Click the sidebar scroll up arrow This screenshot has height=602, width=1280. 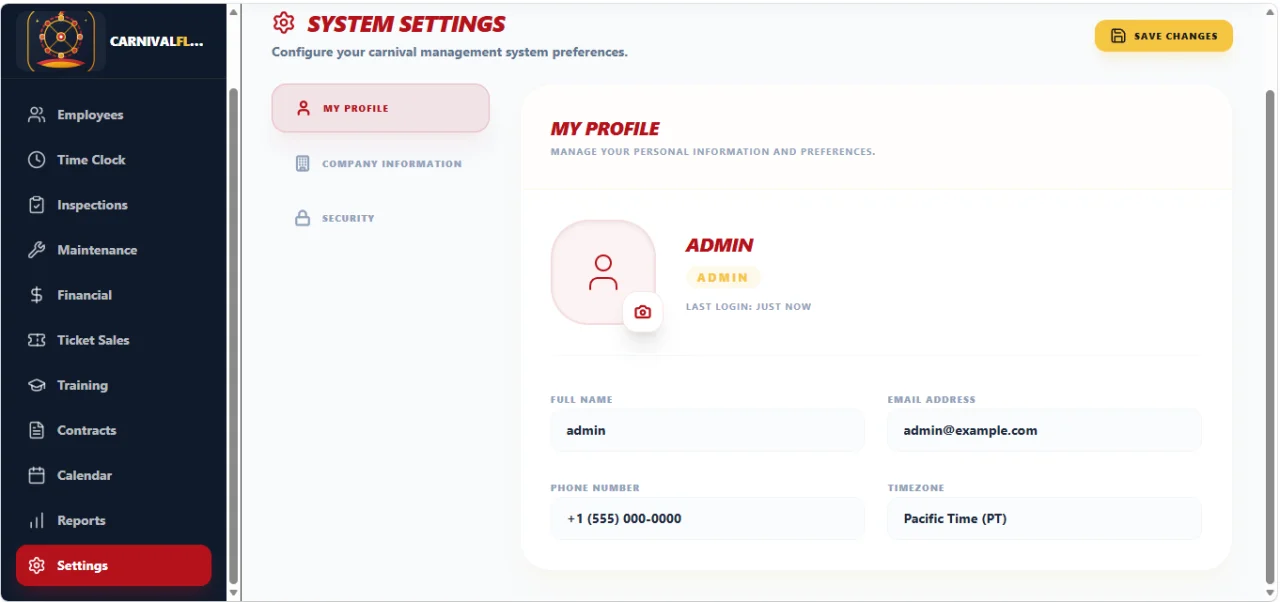[x=234, y=12]
